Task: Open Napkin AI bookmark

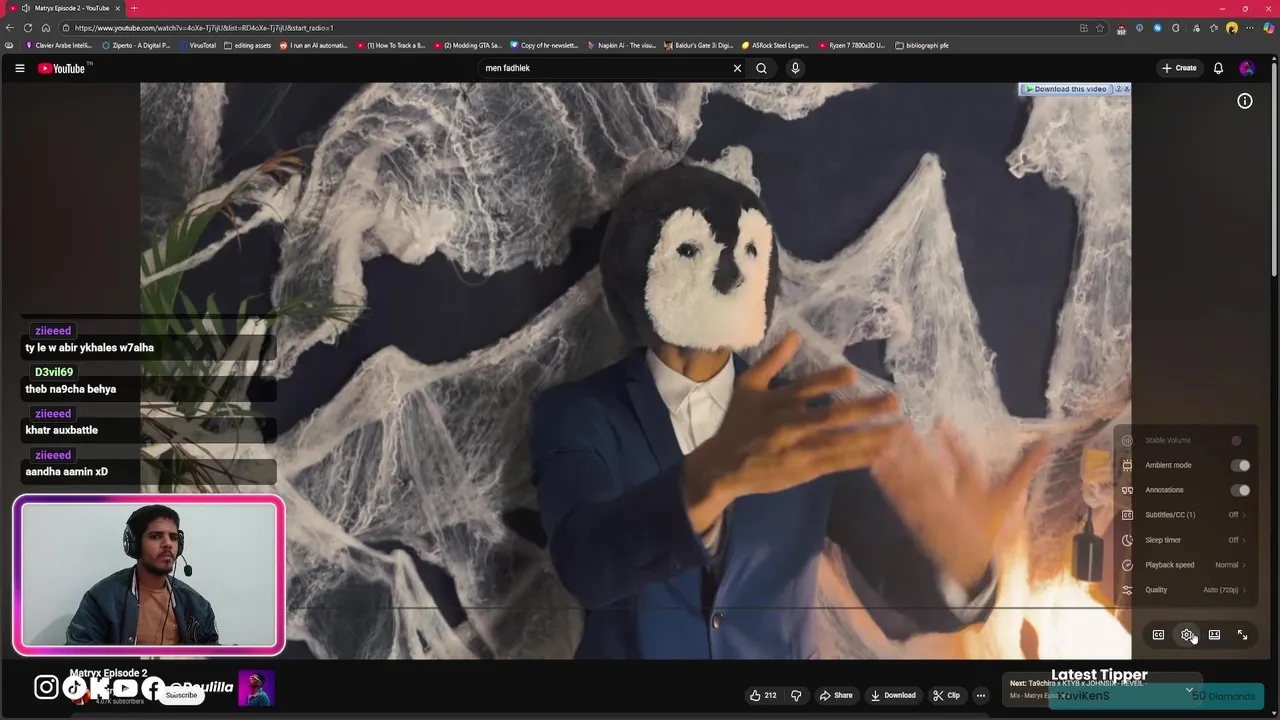Action: [621, 45]
